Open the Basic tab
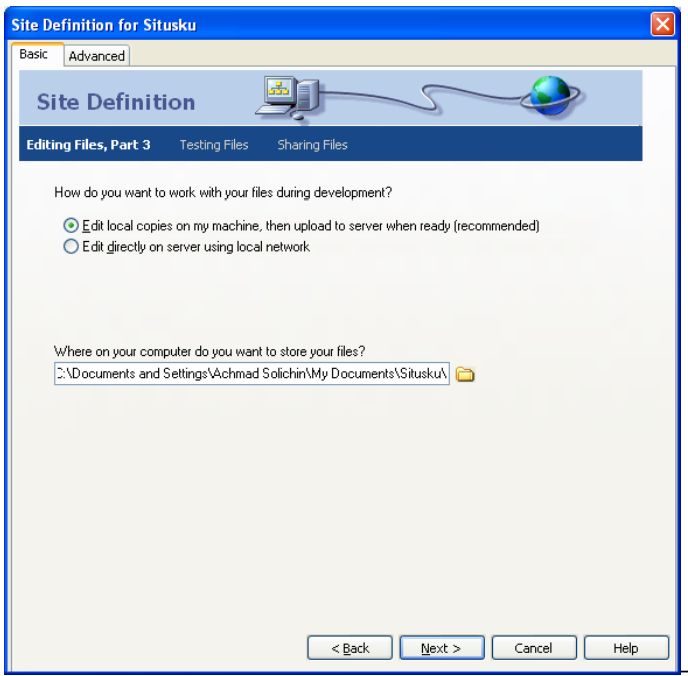Screen dimensions: 688x676 (34, 54)
